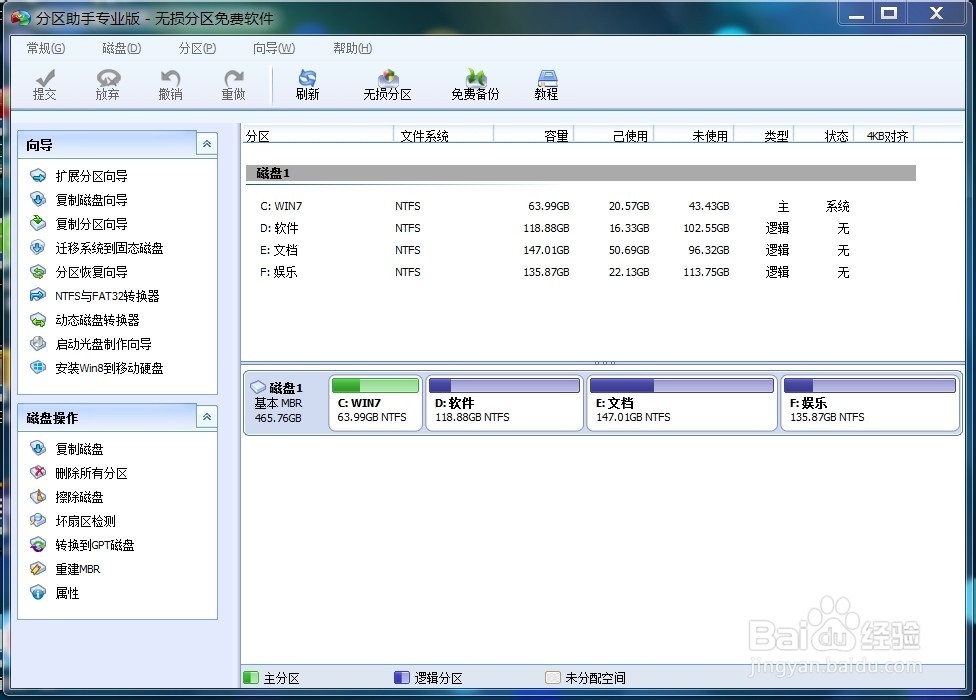Open the 磁盘(D) menu

[121, 49]
